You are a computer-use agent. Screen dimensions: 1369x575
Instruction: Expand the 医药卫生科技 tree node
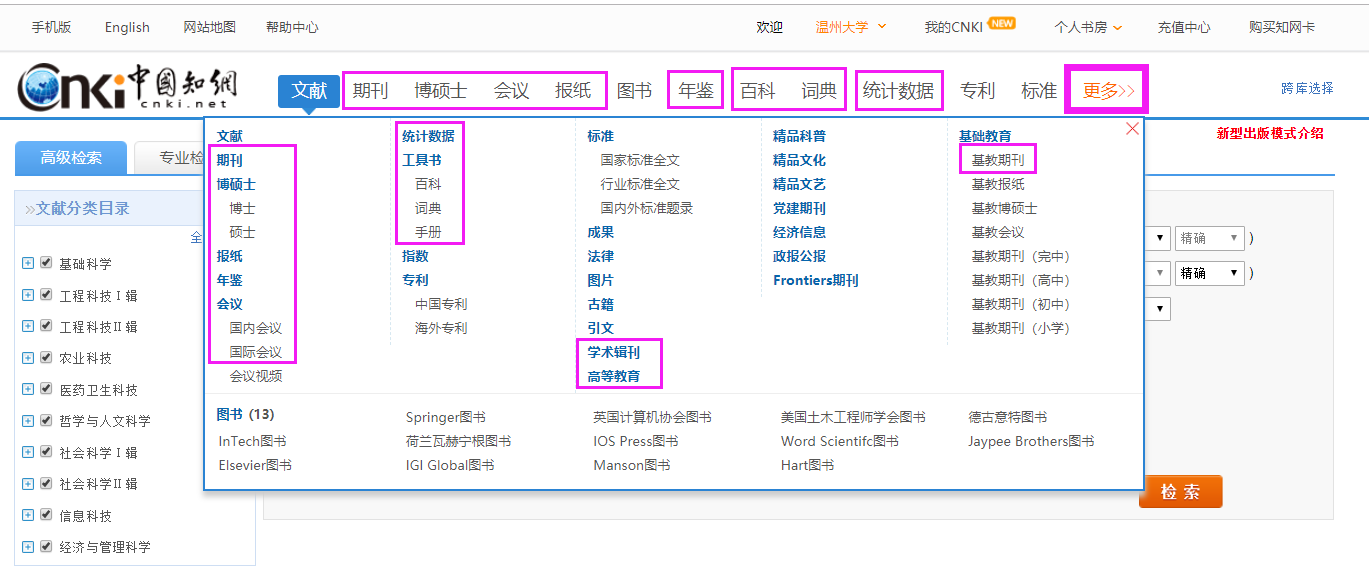point(28,389)
